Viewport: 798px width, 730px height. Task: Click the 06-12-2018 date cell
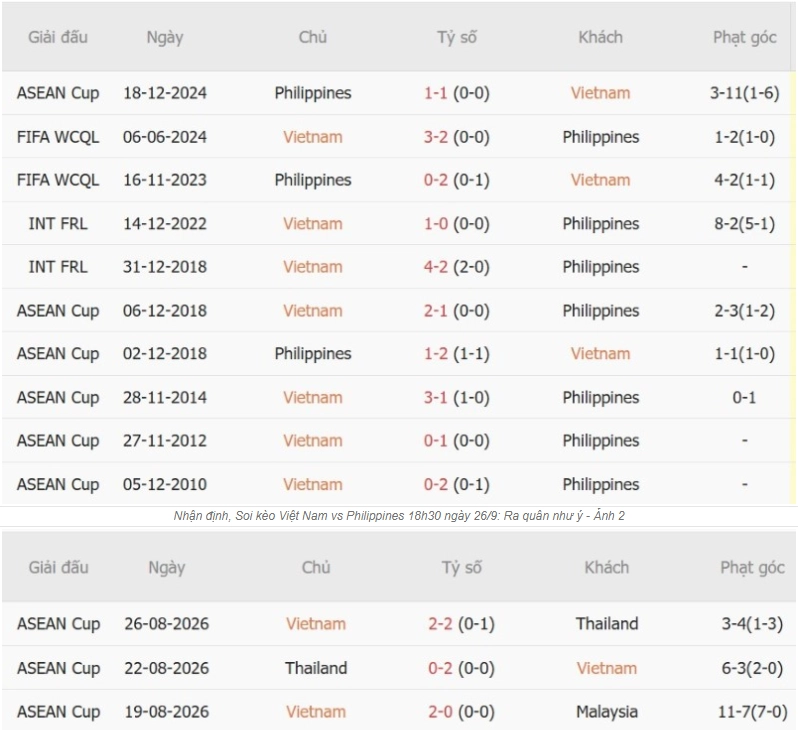tap(165, 311)
